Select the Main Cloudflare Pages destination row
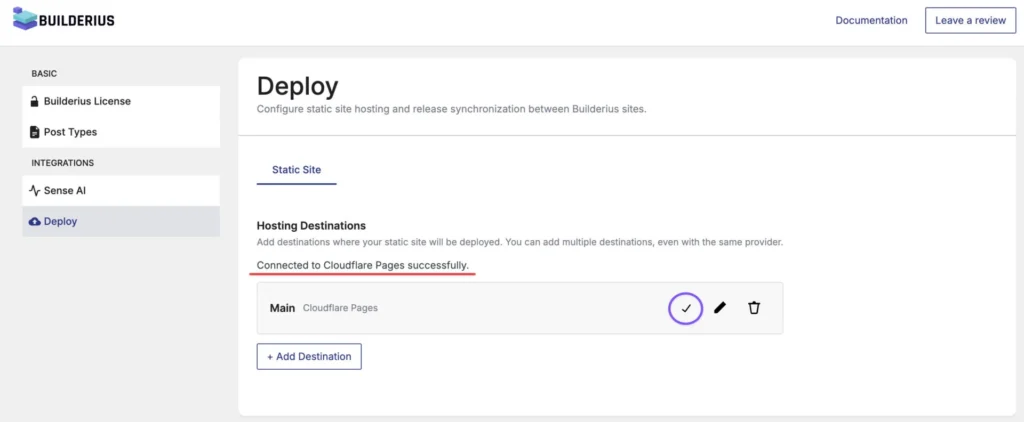This screenshot has height=422, width=1024. (520, 308)
